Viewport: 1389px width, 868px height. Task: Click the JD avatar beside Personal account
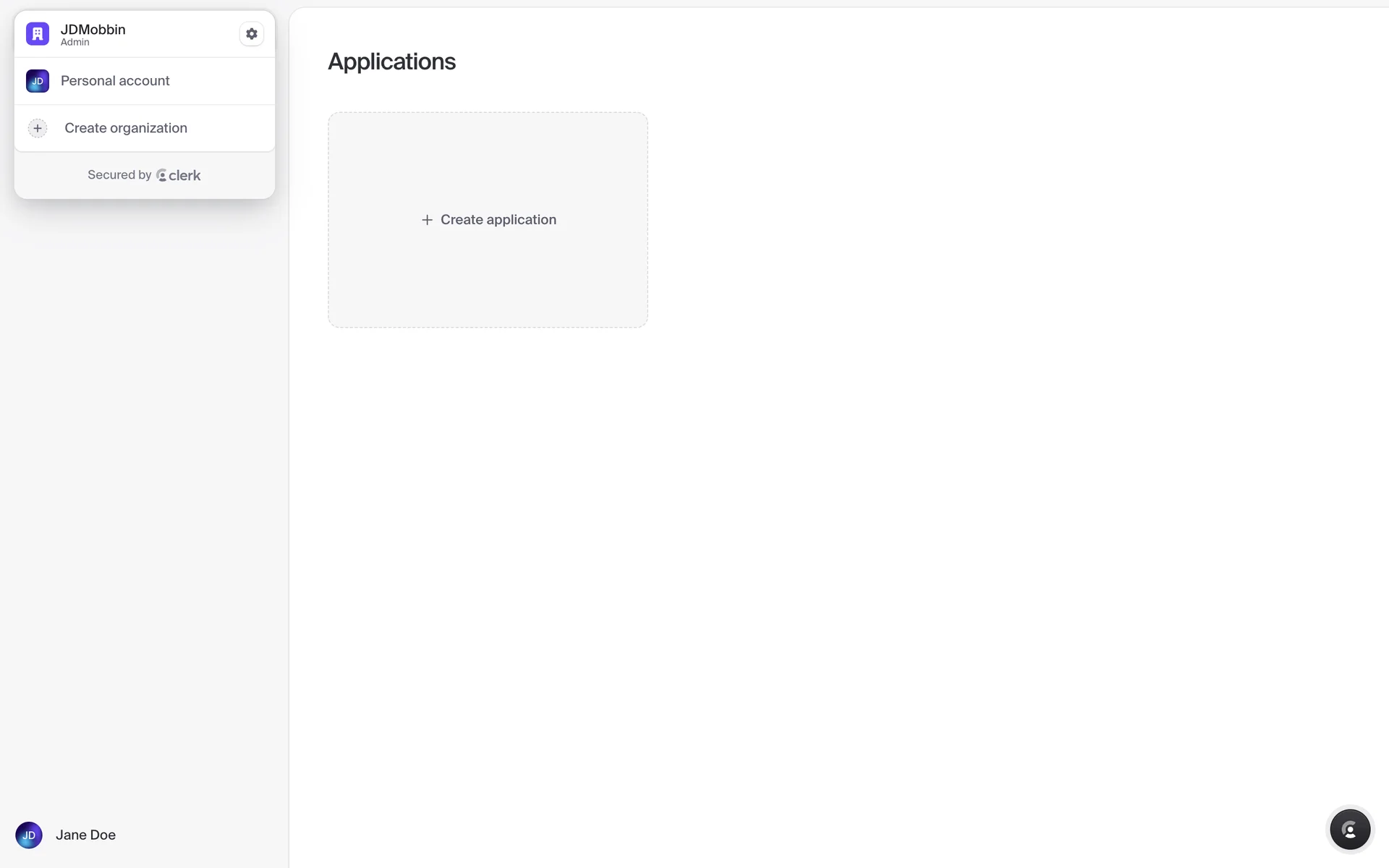[x=38, y=81]
